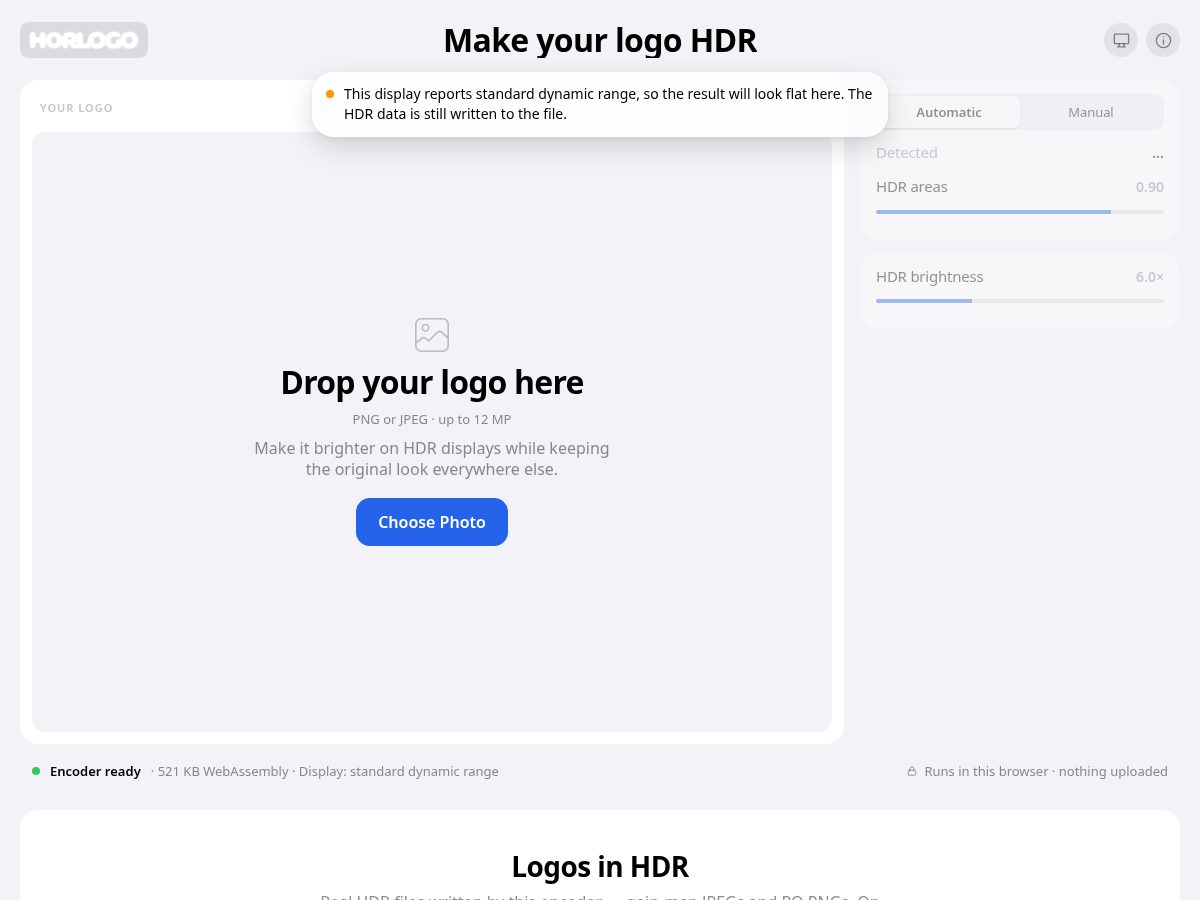This screenshot has height=900, width=1200.
Task: Adjust the HDR areas slider
Action: pyautogui.click(x=1020, y=212)
